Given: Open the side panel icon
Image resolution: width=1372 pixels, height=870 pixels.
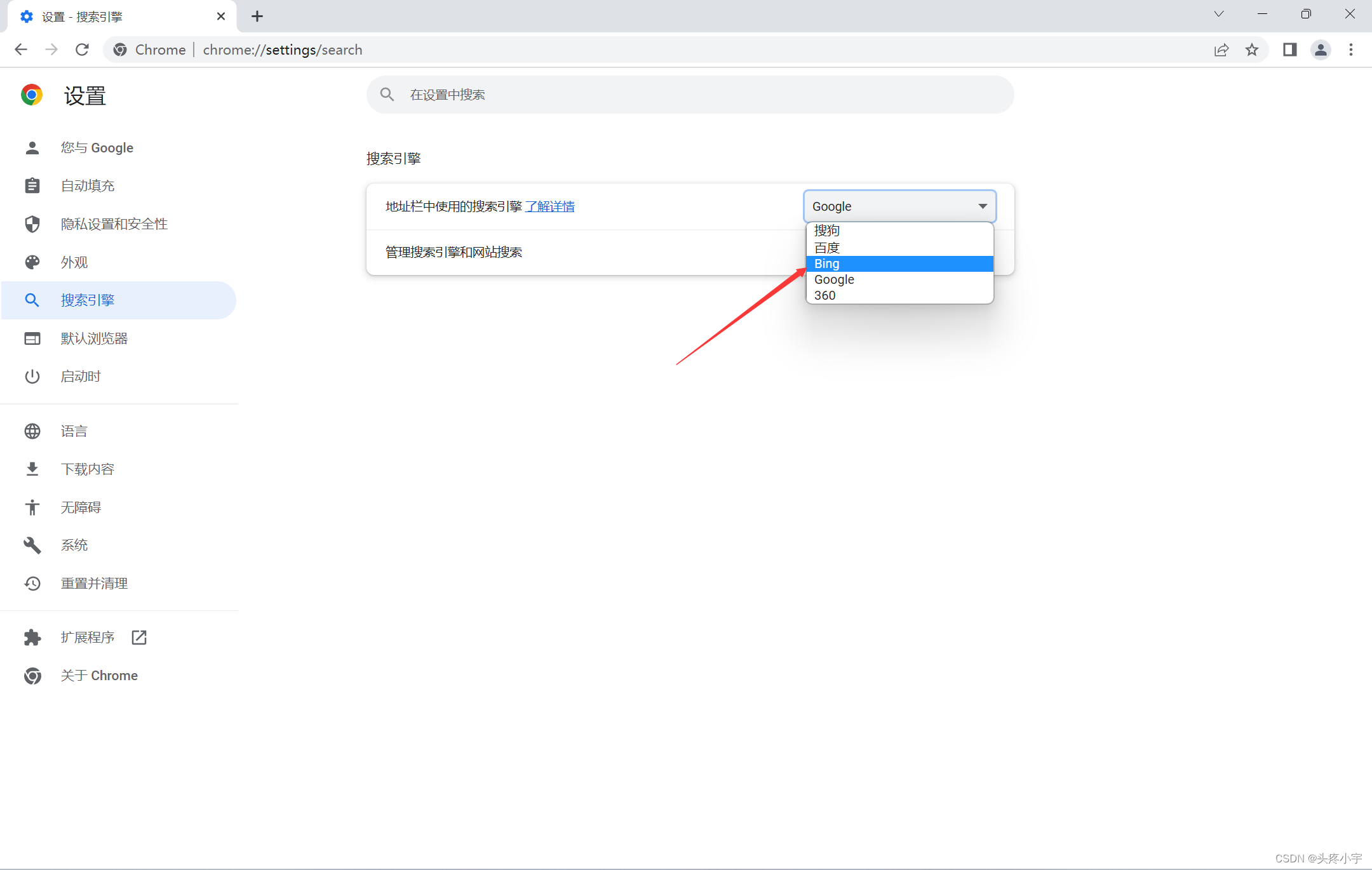Looking at the screenshot, I should tap(1289, 50).
